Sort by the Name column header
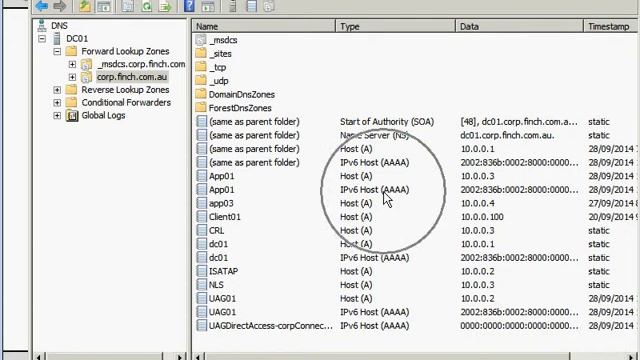640x360 pixels. tap(264, 27)
